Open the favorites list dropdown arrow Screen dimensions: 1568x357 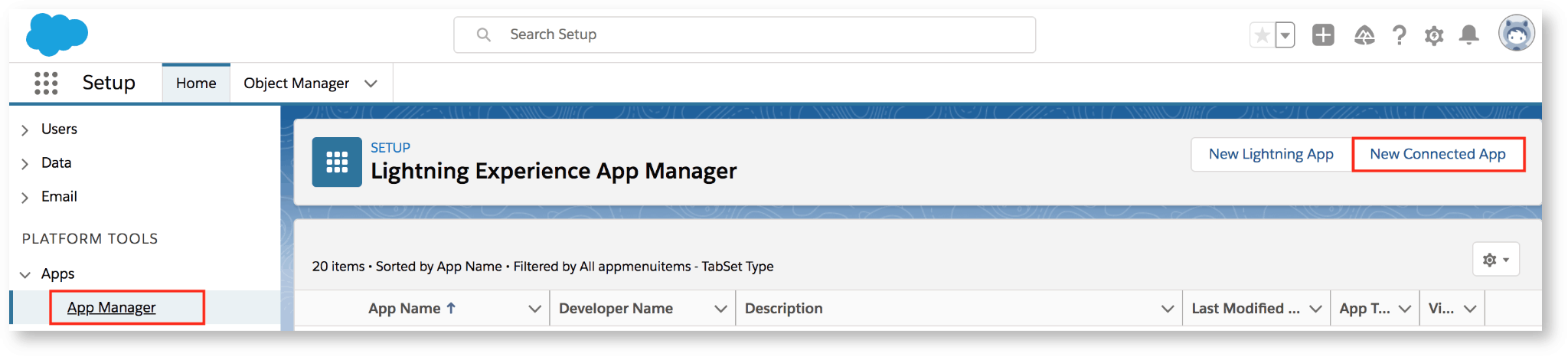[x=1285, y=34]
